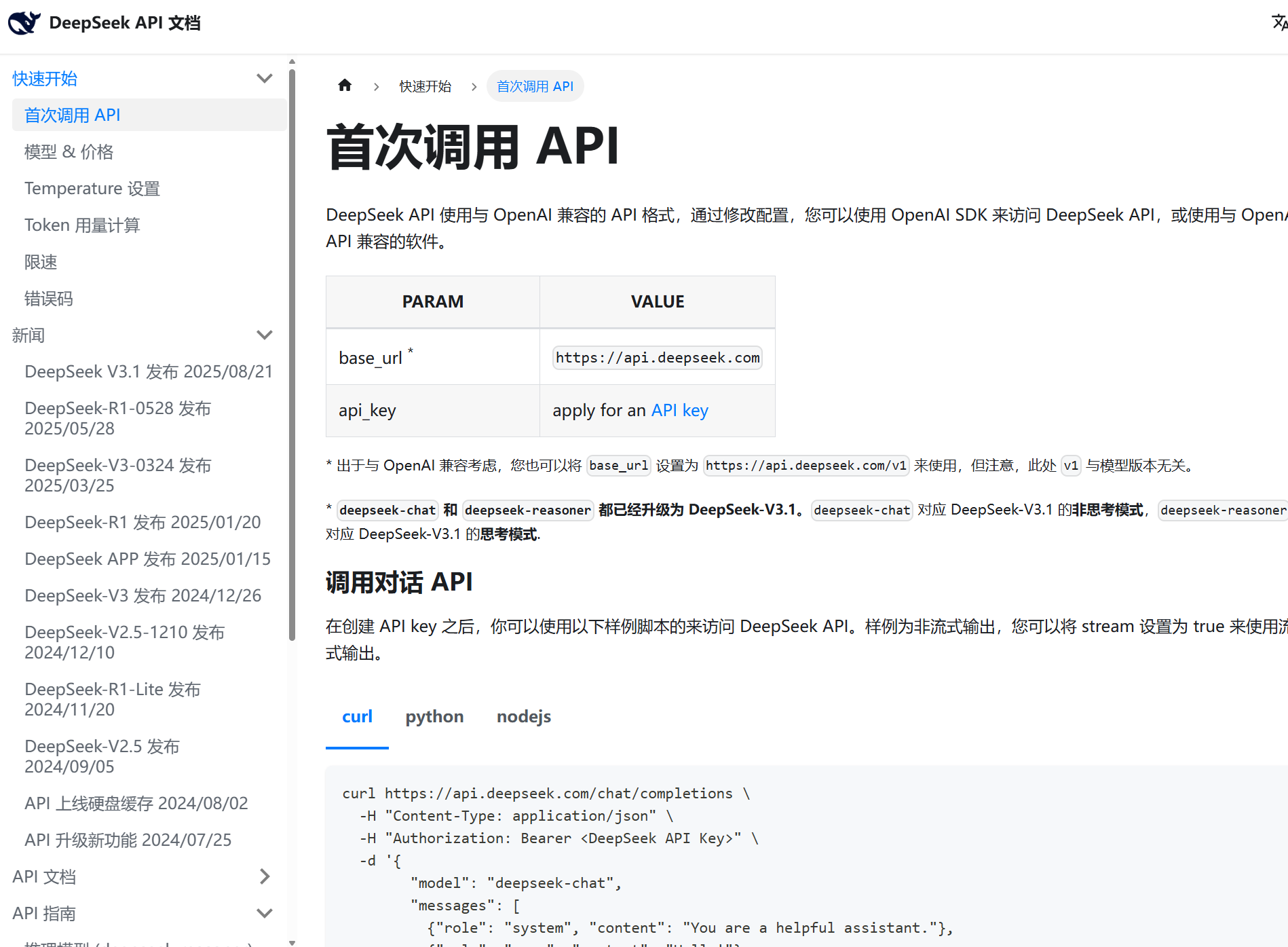Open 限速 page in sidebar
The width and height of the screenshot is (1288, 947).
click(x=149, y=261)
